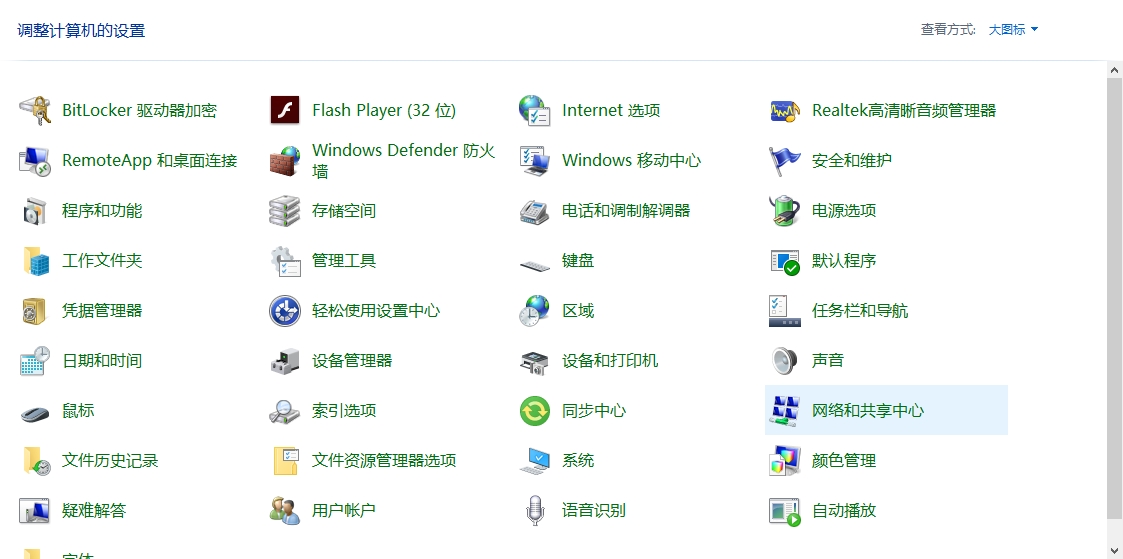Open the 任务栏和导航 icon
This screenshot has height=559, width=1123.
784,311
